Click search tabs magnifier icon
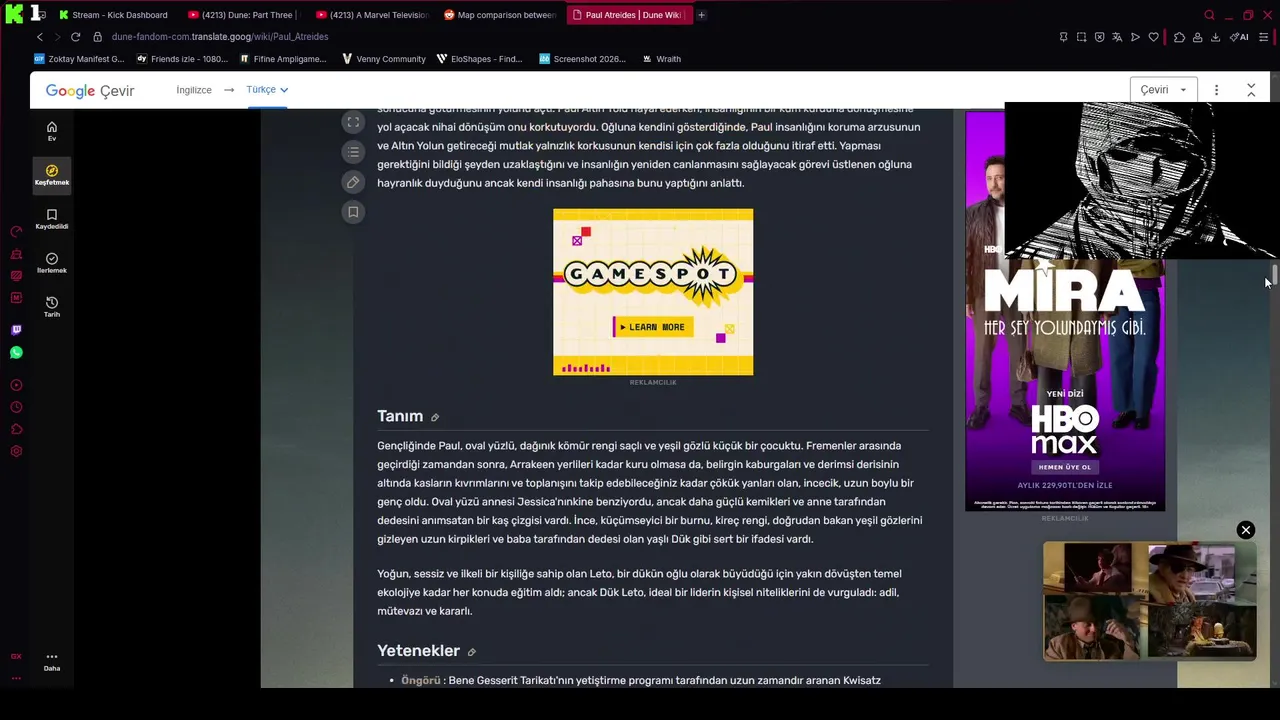 click(x=1209, y=15)
